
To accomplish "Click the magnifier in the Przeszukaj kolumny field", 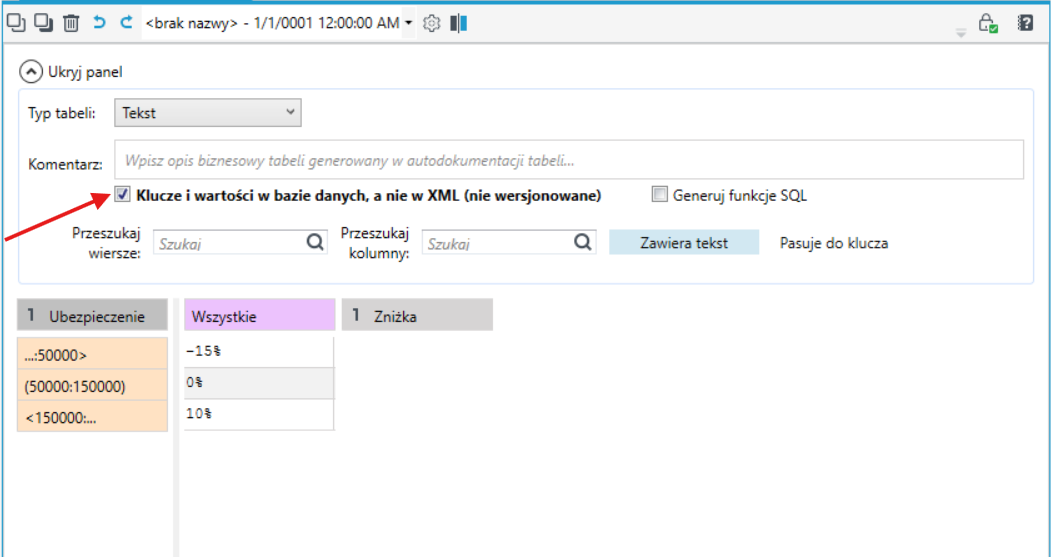I will point(583,242).
